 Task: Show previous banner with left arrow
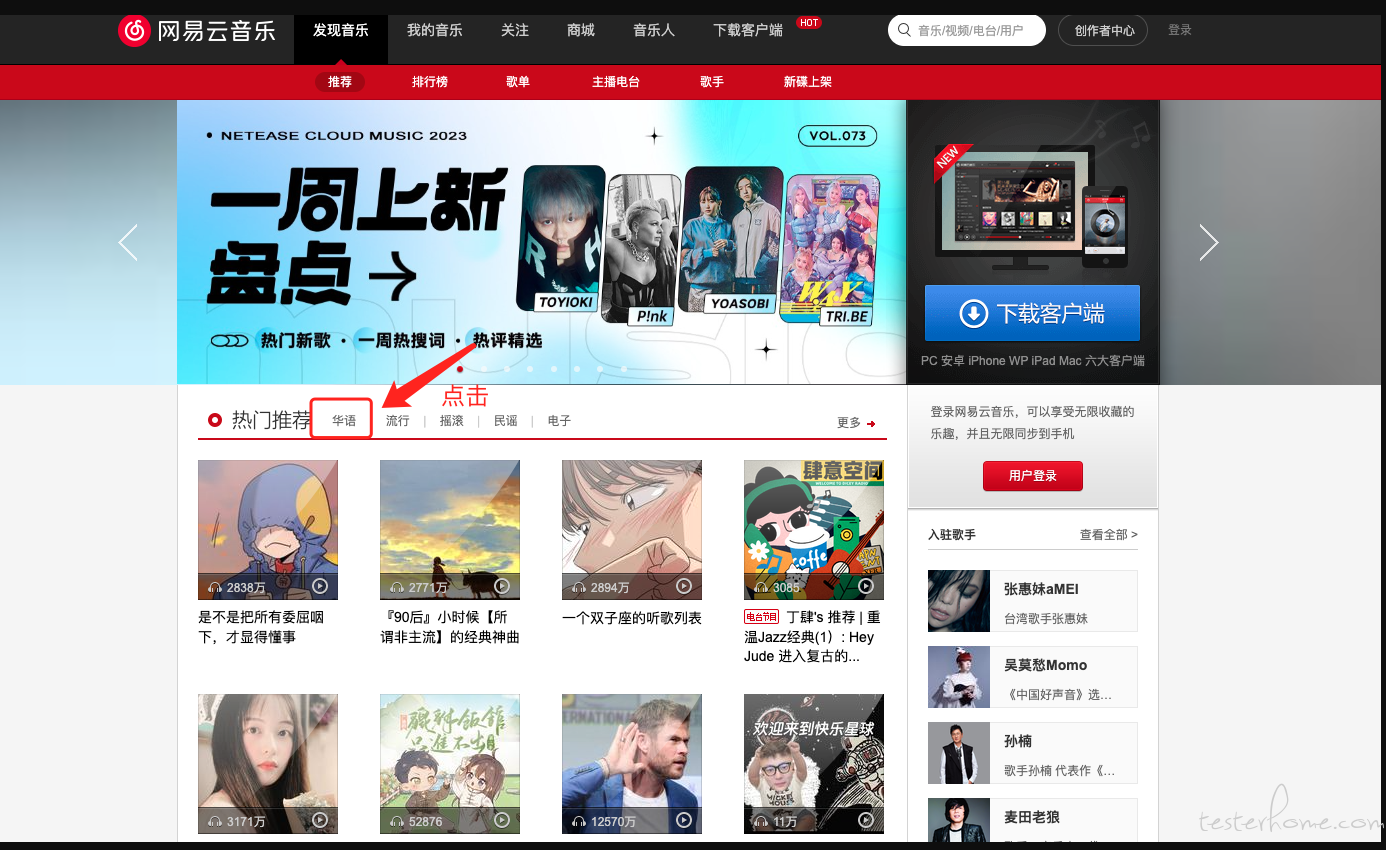pos(128,242)
